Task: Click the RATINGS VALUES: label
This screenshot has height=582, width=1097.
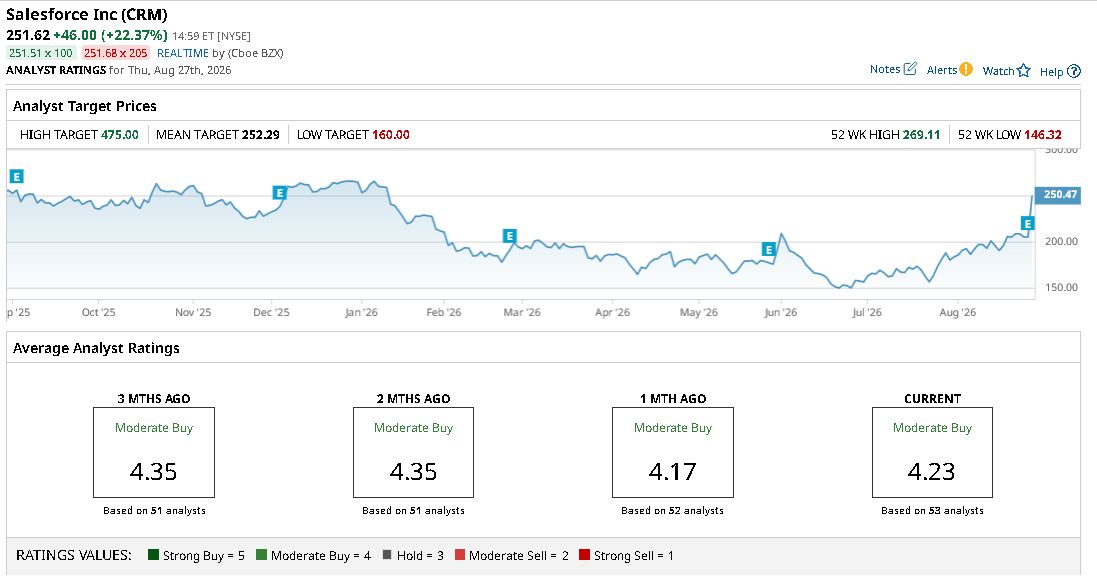Action: 73,555
